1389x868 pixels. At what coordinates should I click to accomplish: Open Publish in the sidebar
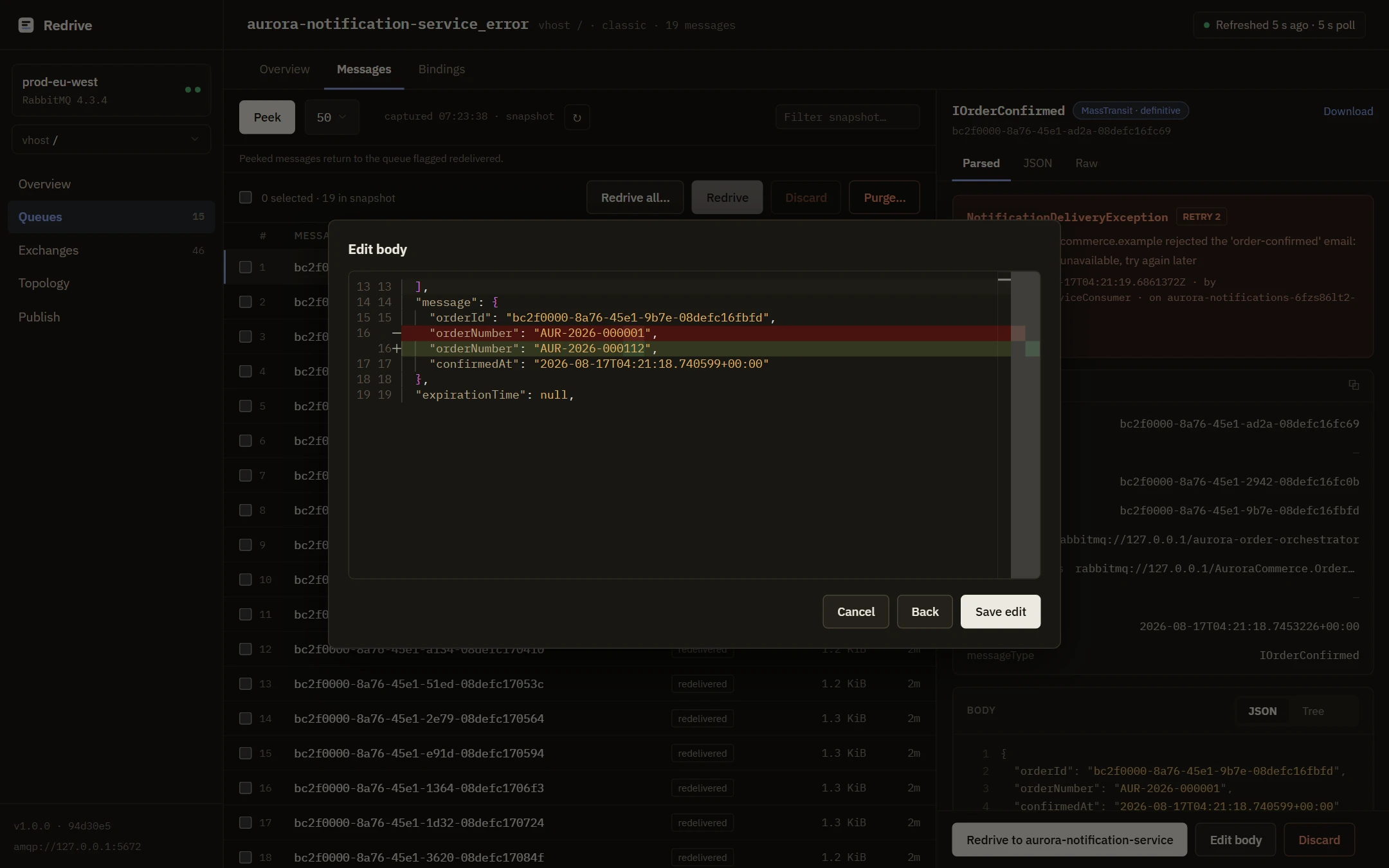coord(111,317)
